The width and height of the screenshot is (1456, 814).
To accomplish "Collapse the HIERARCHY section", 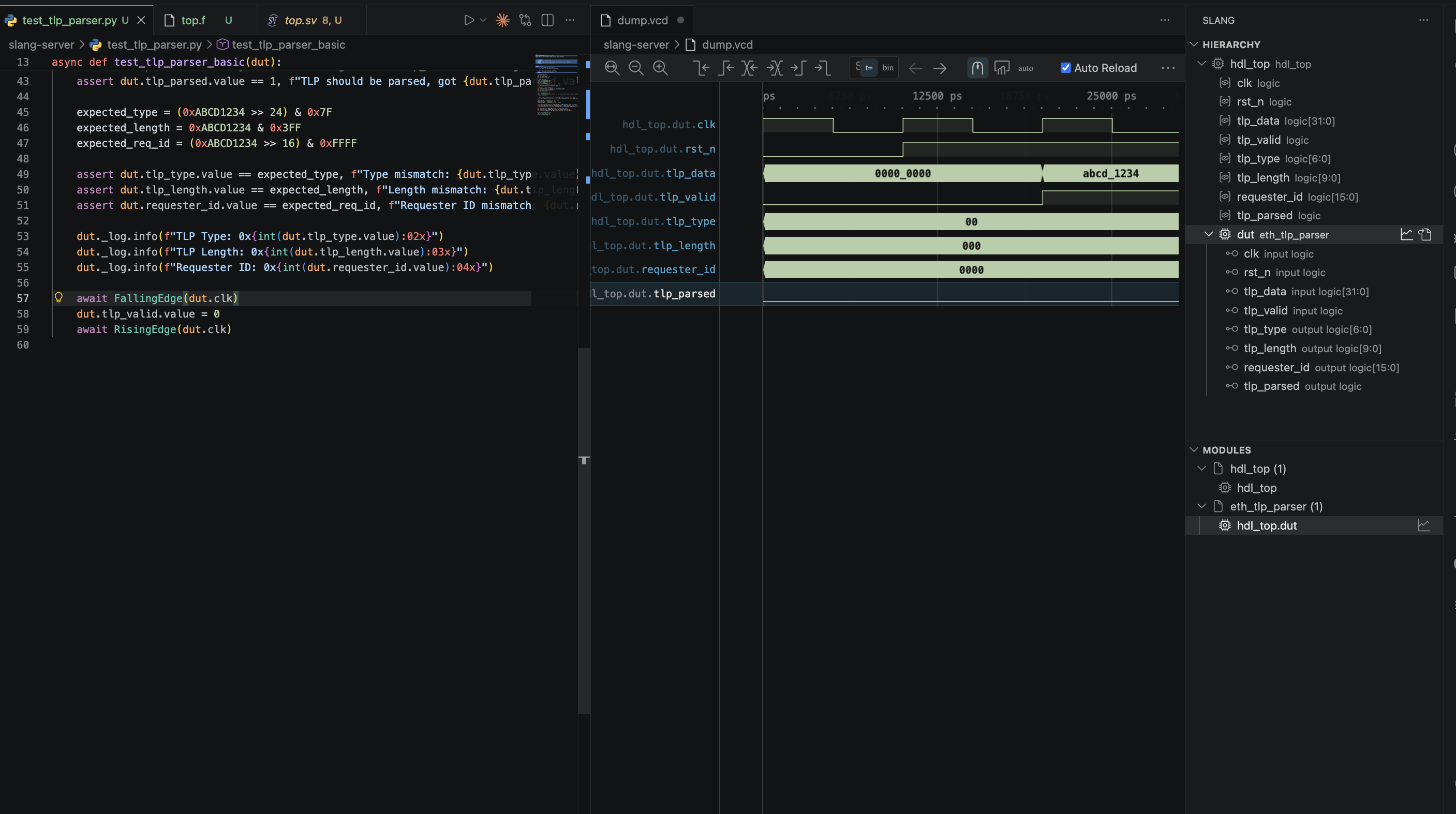I will click(x=1194, y=44).
